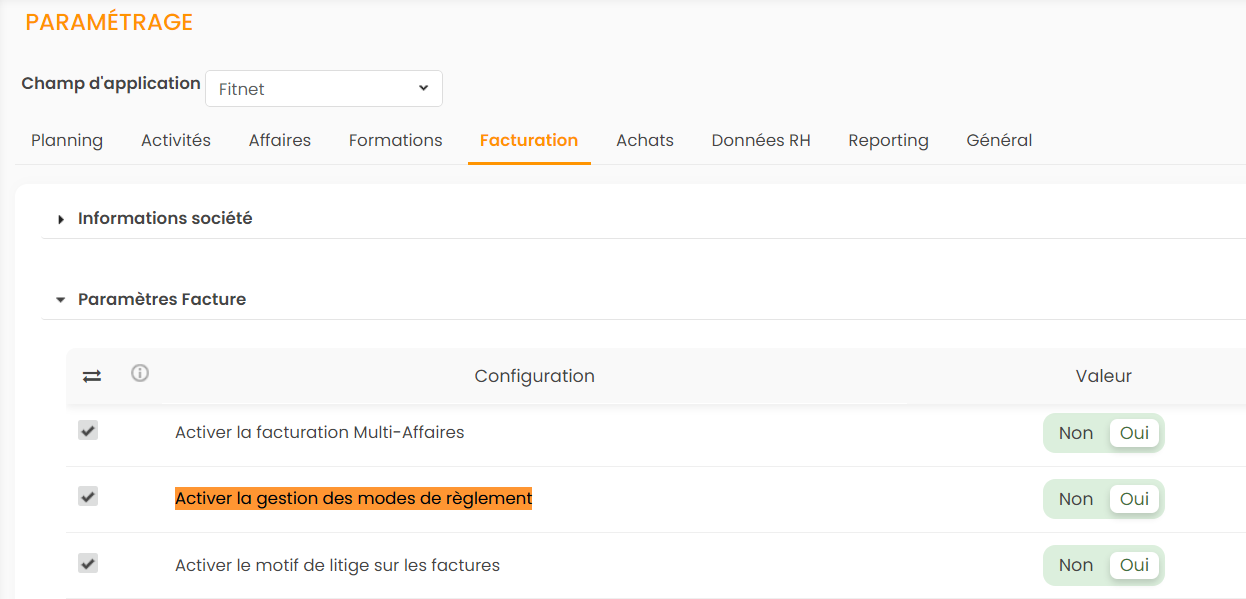This screenshot has width=1246, height=599.
Task: Expand the Informations société section
Action: [x=165, y=218]
